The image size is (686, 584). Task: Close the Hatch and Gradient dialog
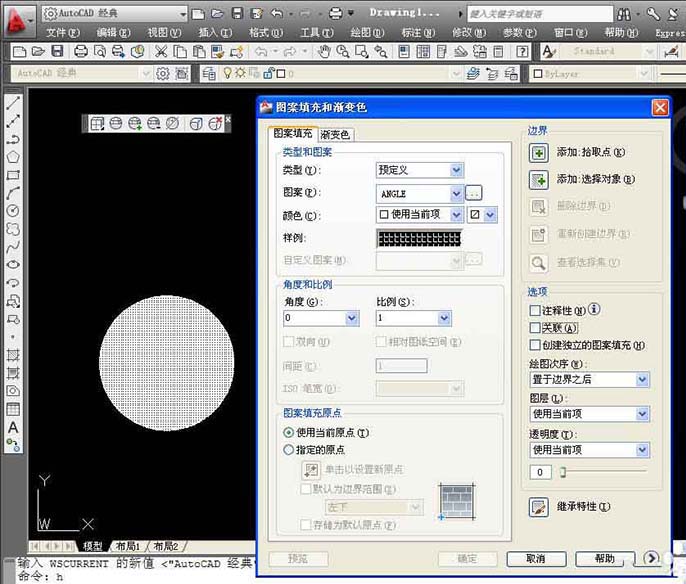[660, 107]
